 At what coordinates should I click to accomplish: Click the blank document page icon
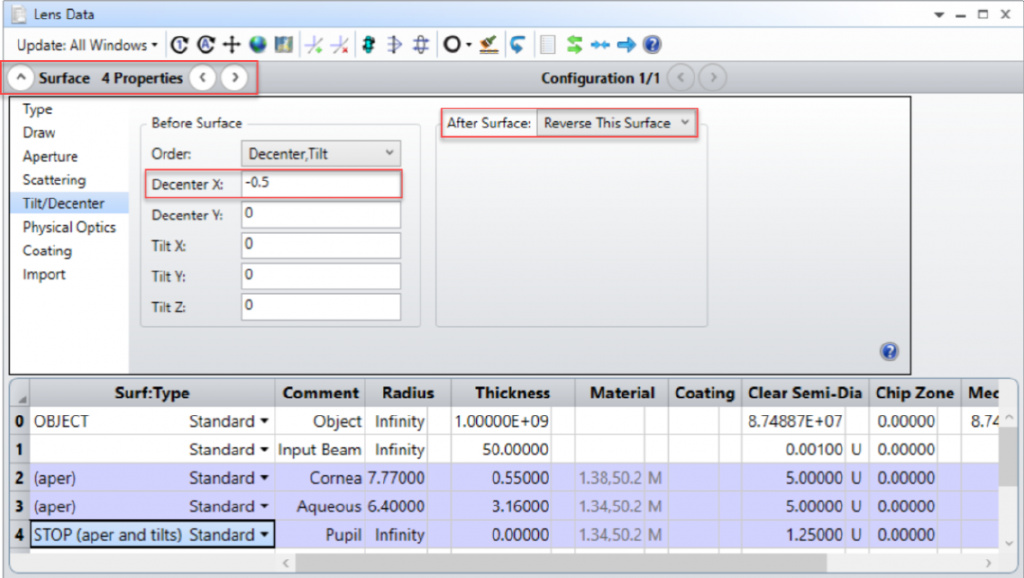(x=548, y=44)
